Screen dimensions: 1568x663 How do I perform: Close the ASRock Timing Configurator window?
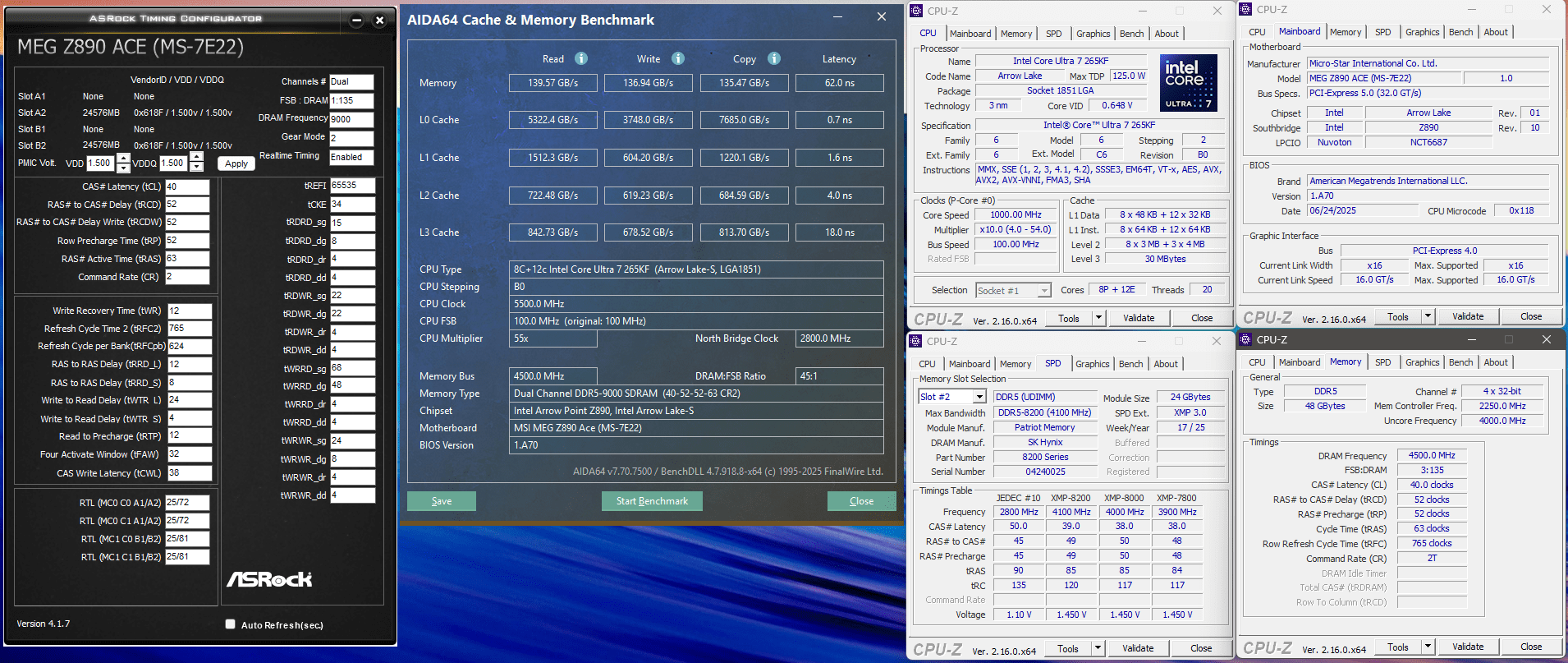[379, 21]
